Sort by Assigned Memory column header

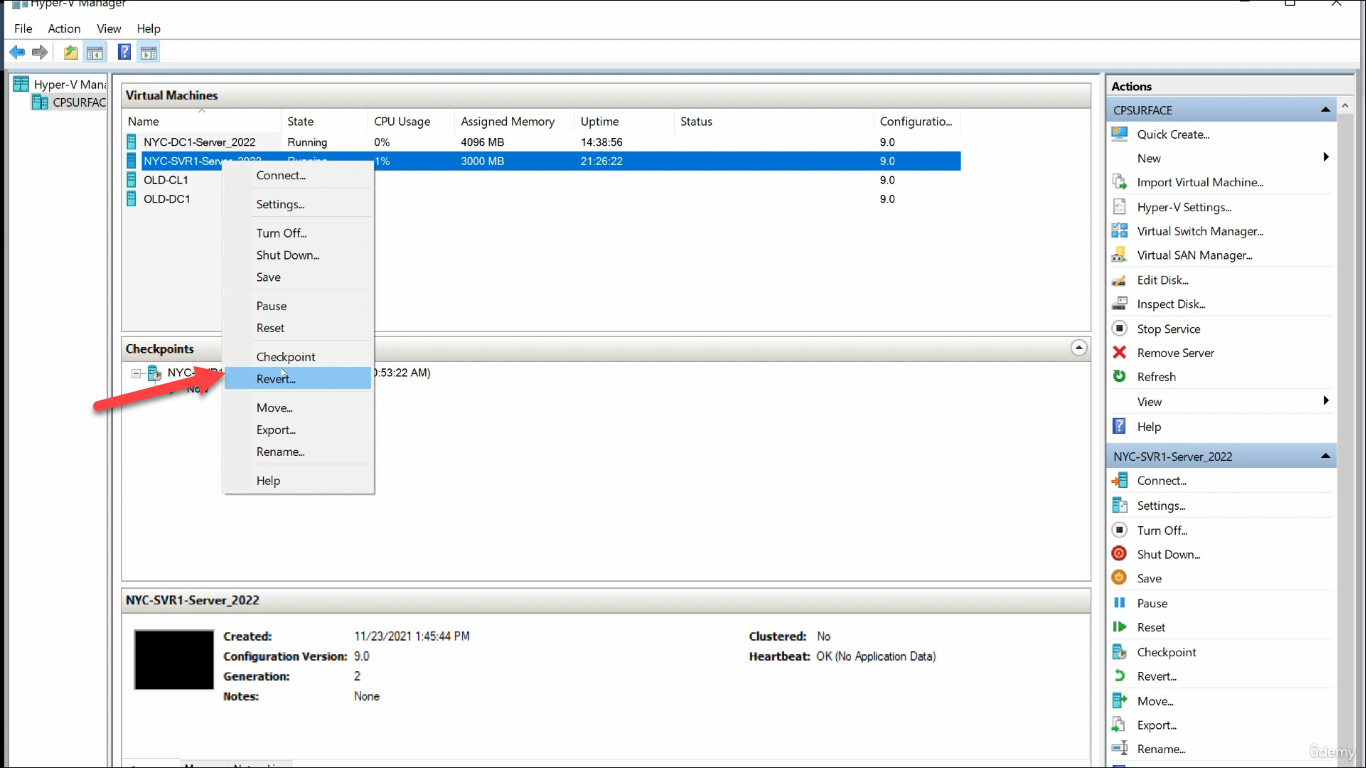pyautogui.click(x=514, y=121)
